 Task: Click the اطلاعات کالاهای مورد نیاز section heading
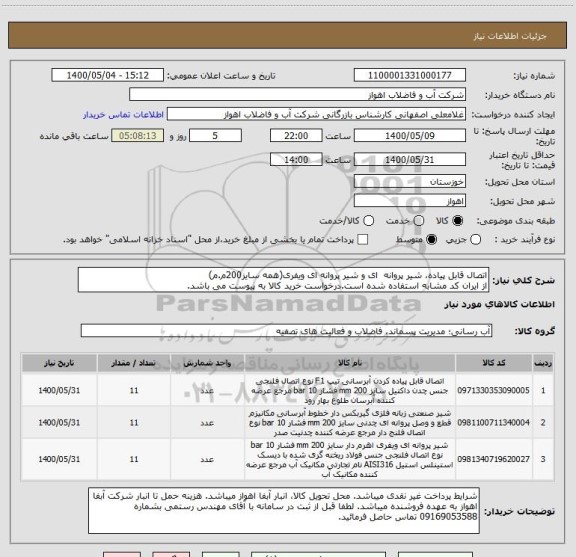[x=500, y=305]
